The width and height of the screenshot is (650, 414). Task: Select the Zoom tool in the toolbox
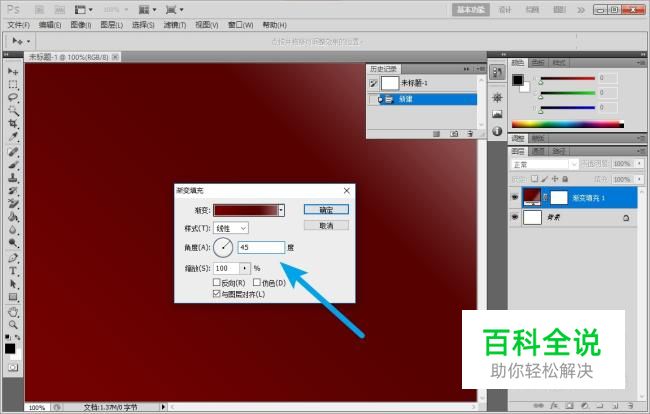pos(13,325)
